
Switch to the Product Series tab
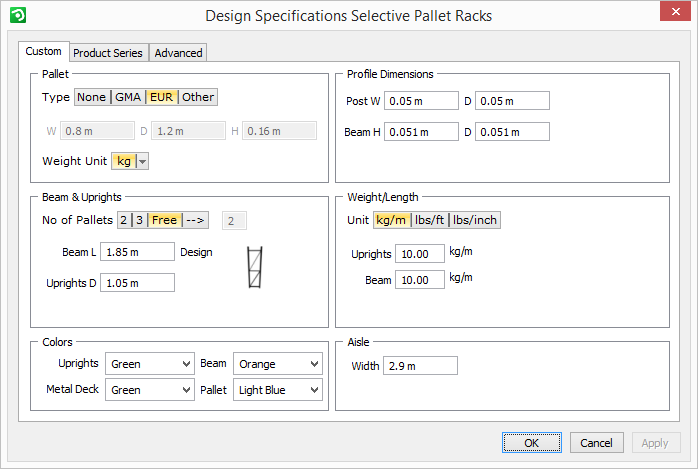(108, 53)
